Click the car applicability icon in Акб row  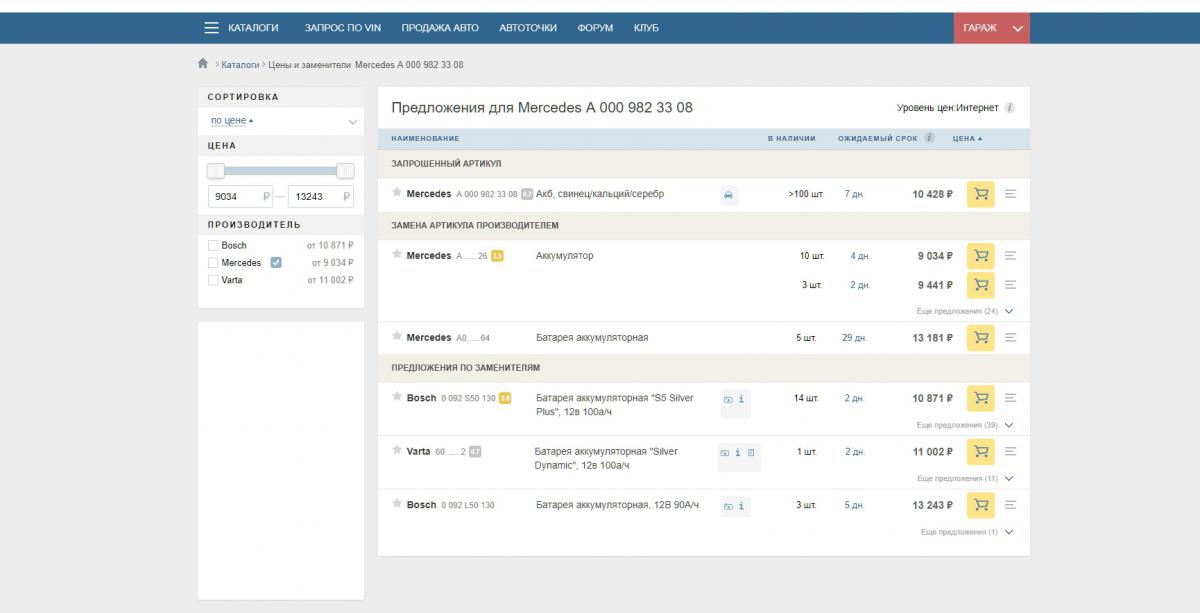[729, 195]
